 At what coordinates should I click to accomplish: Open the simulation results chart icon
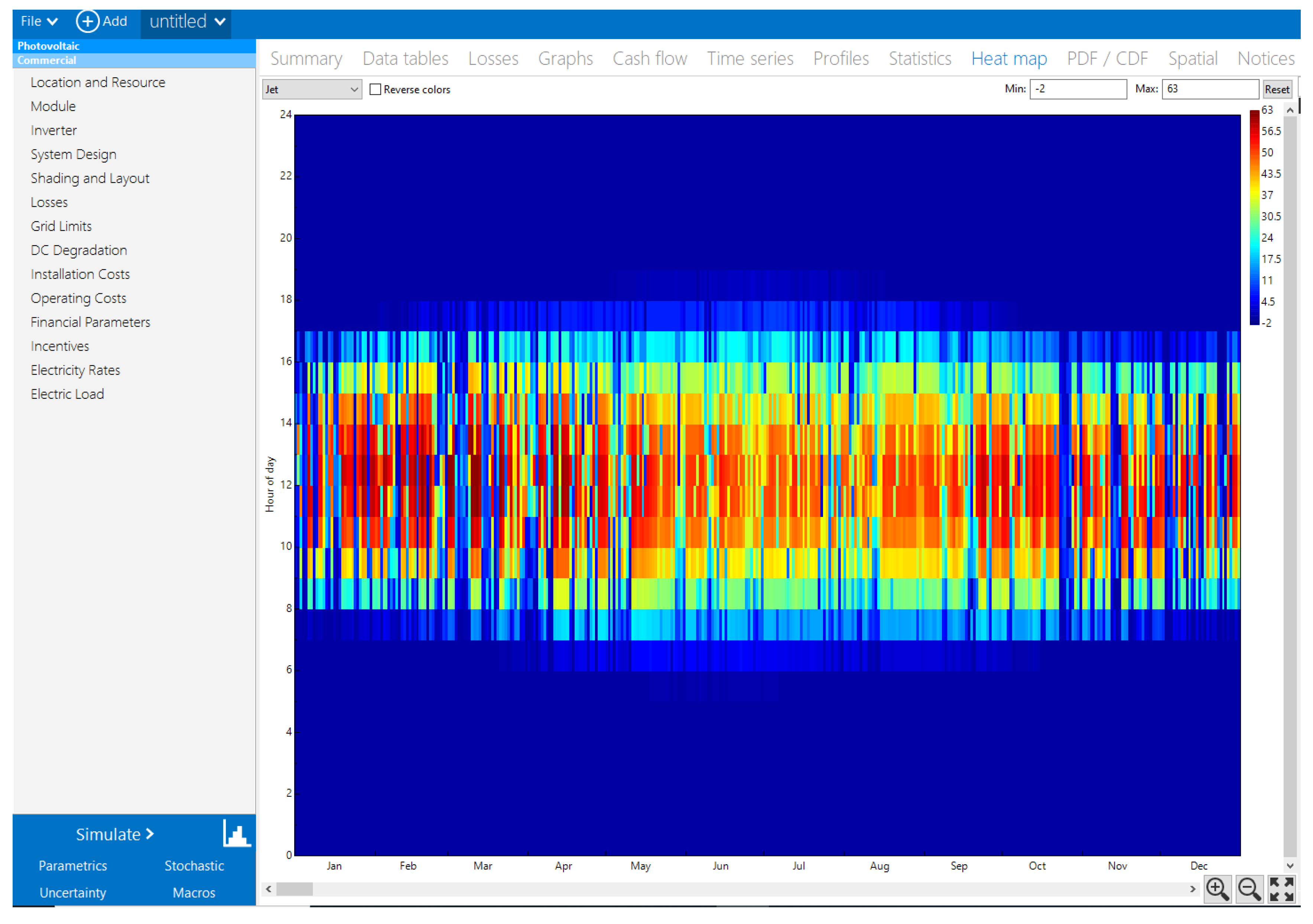236,834
